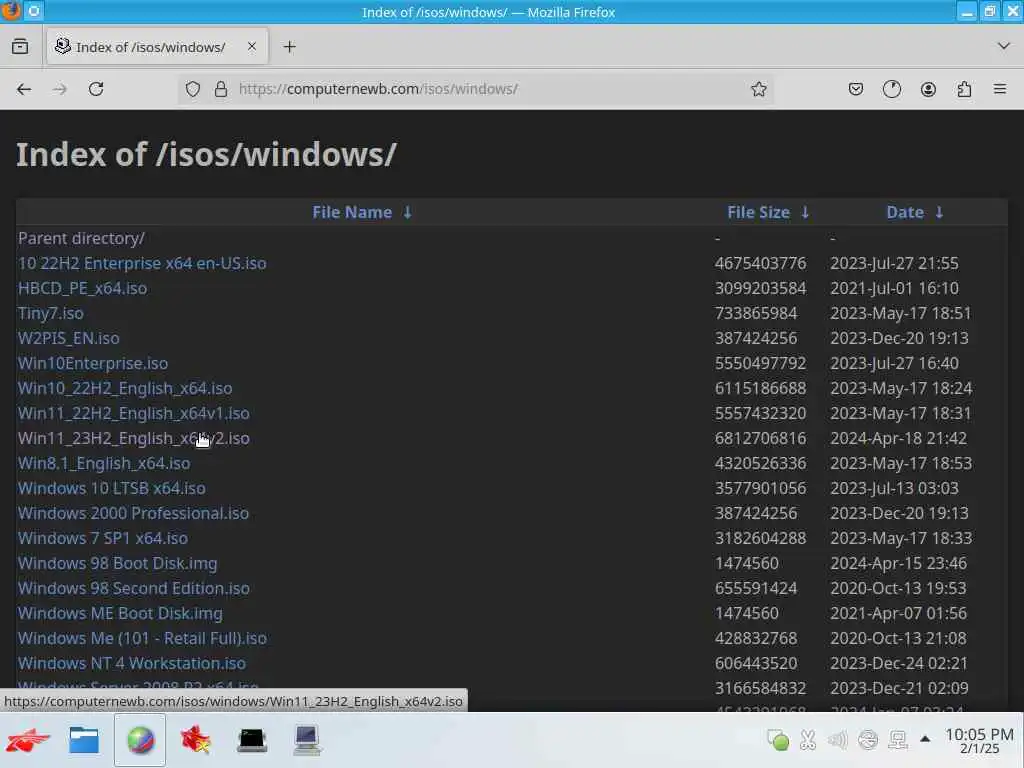Click the sort arrow beside Date
Viewport: 1024px width, 768px height.
939,212
